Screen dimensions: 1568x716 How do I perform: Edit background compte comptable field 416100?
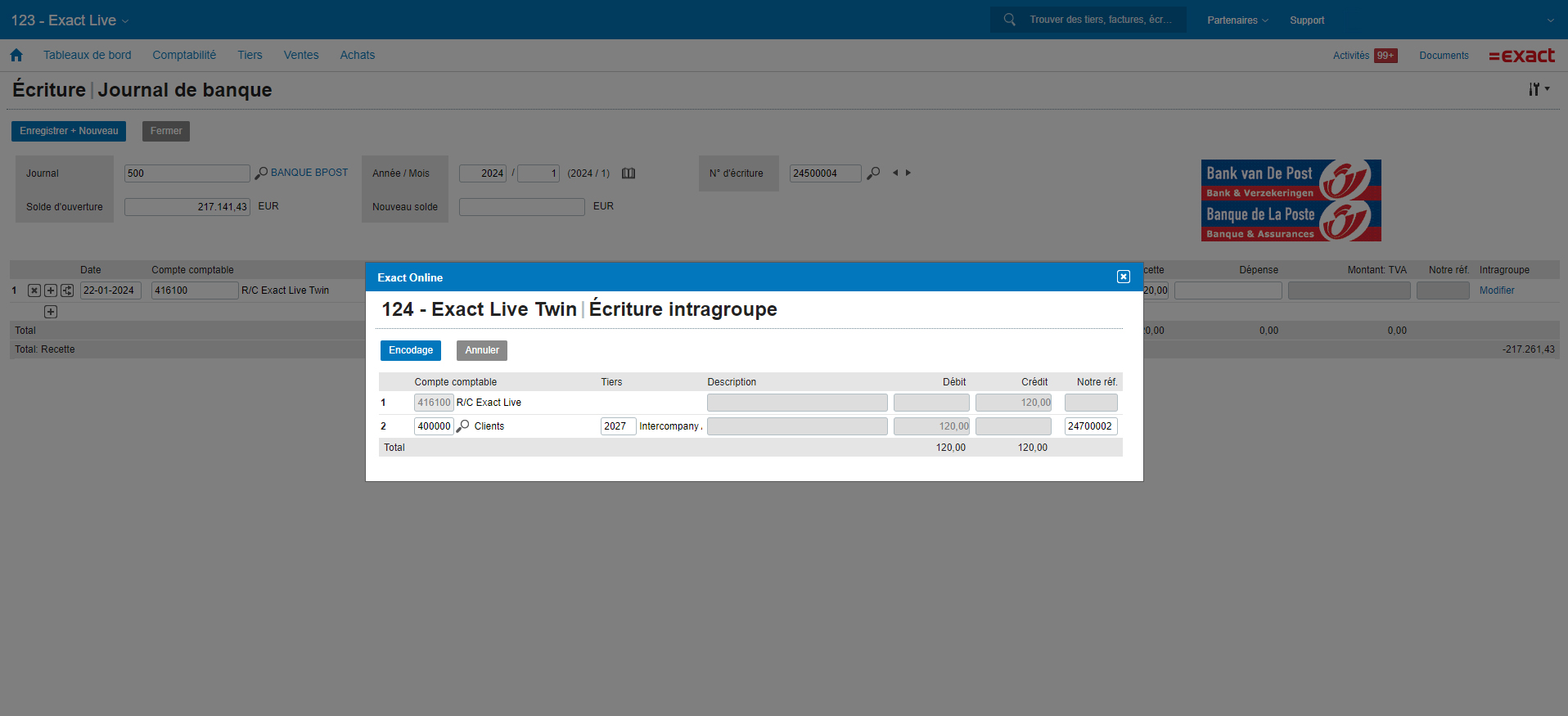click(195, 290)
